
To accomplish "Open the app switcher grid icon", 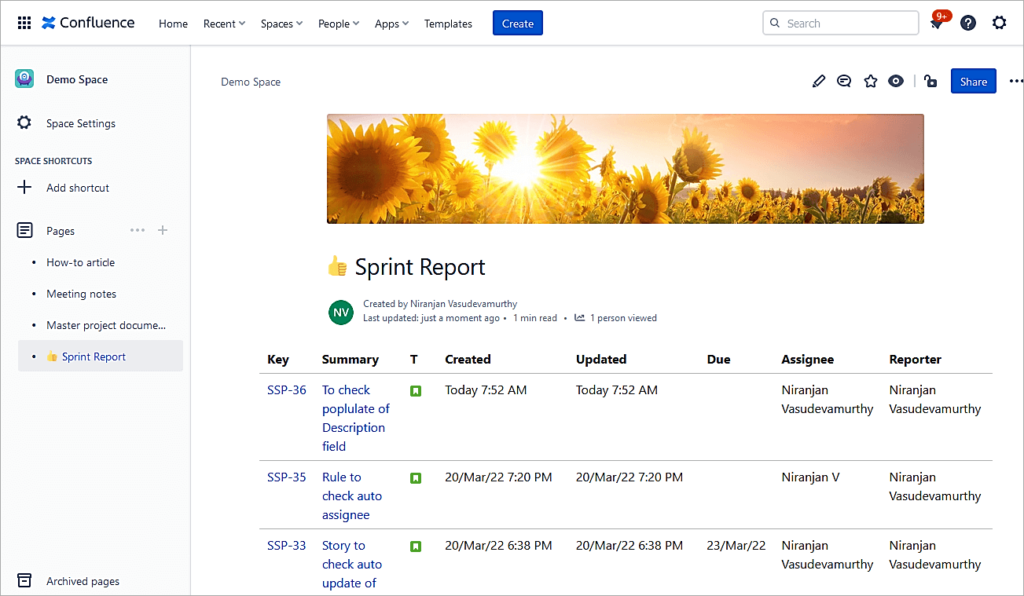I will click(x=24, y=23).
